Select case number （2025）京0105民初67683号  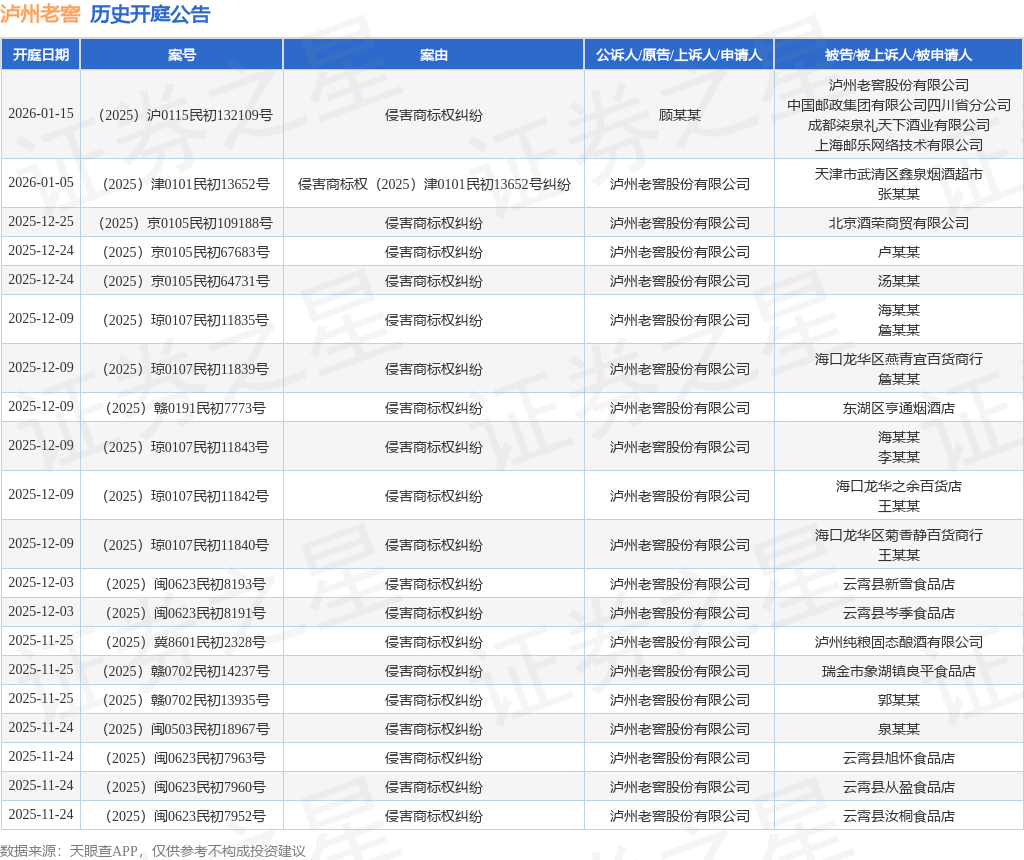click(182, 252)
